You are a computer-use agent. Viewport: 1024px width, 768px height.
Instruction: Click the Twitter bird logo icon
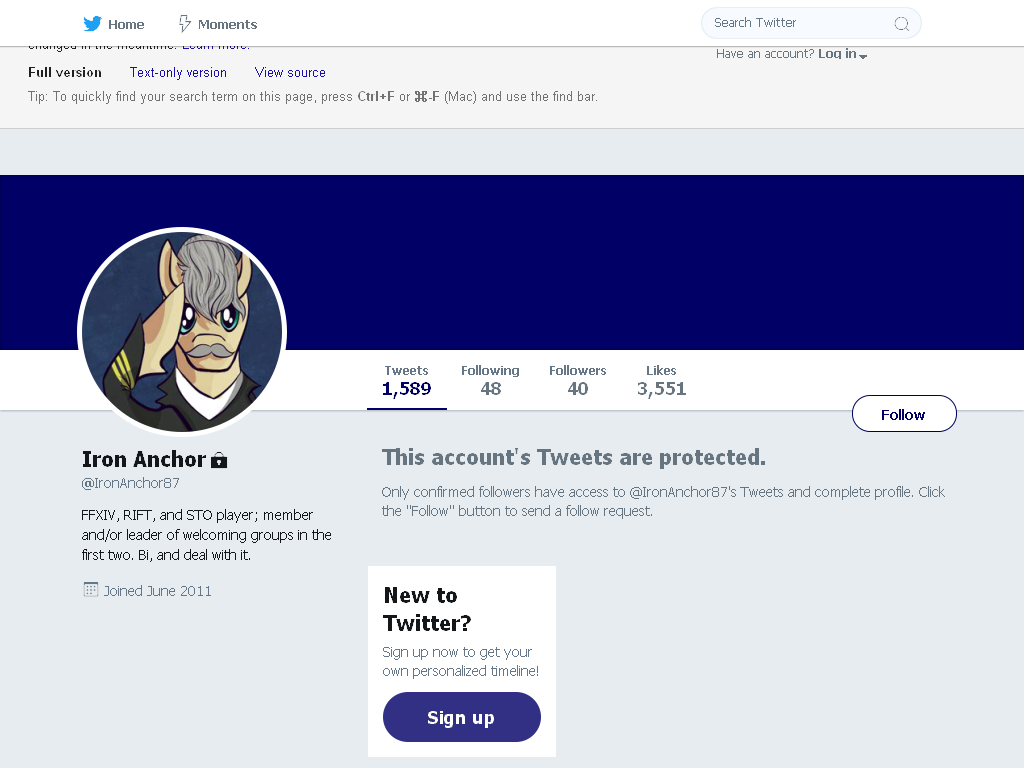[92, 24]
